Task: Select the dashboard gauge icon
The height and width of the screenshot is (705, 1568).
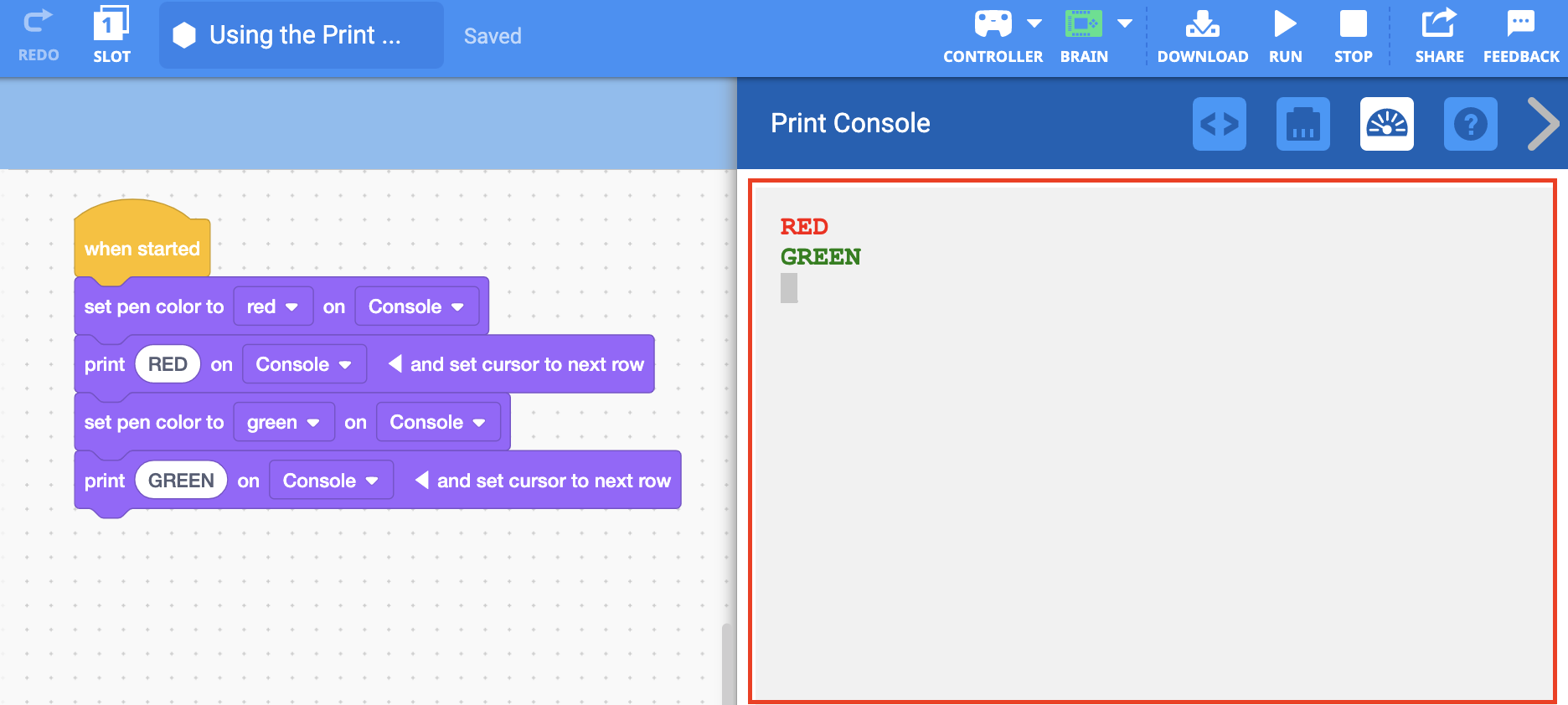Action: (x=1387, y=123)
